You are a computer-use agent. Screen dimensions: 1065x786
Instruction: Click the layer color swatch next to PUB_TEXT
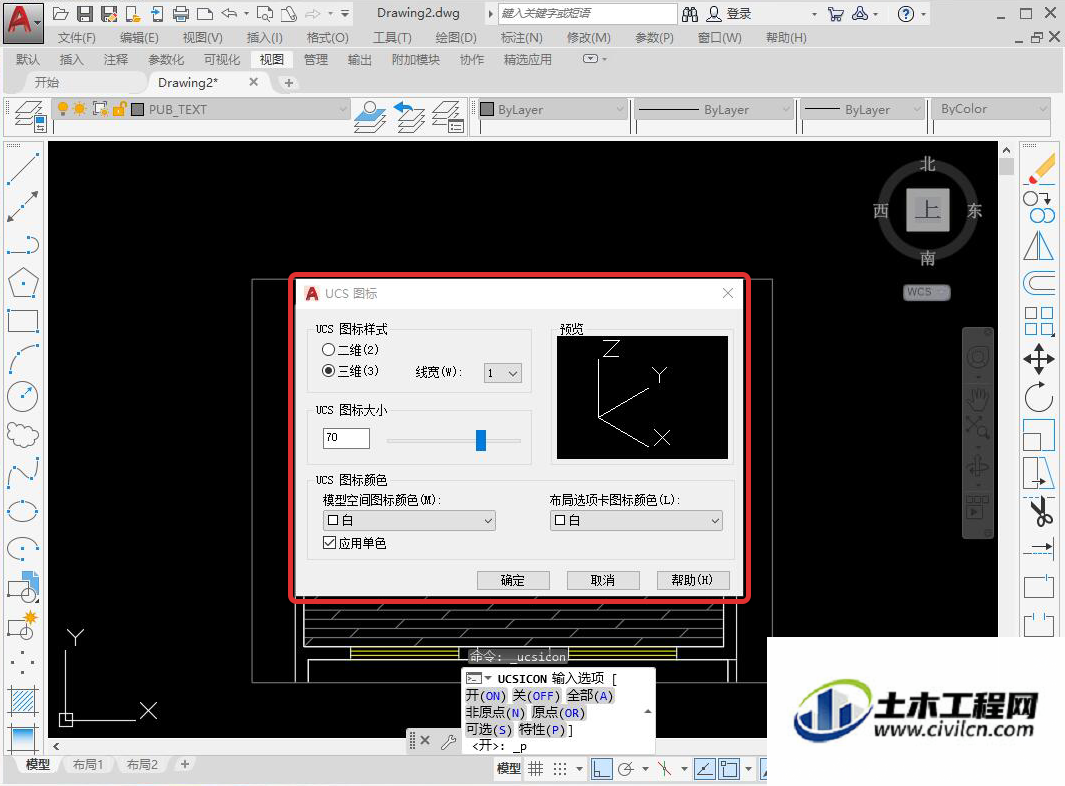[x=137, y=109]
